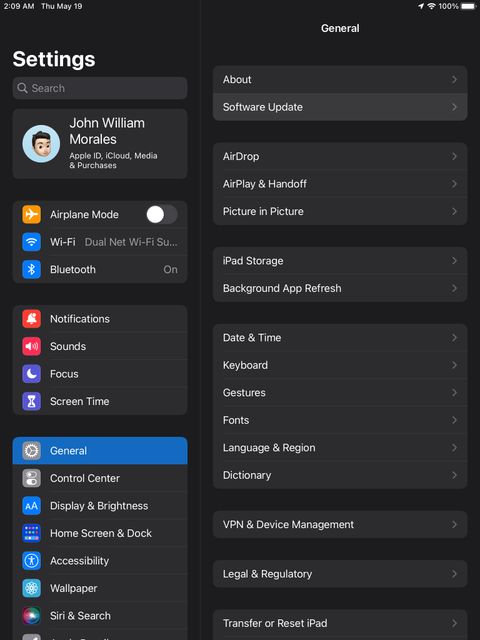
Task: Tap the chevron on Picture in Picture row
Action: point(454,211)
